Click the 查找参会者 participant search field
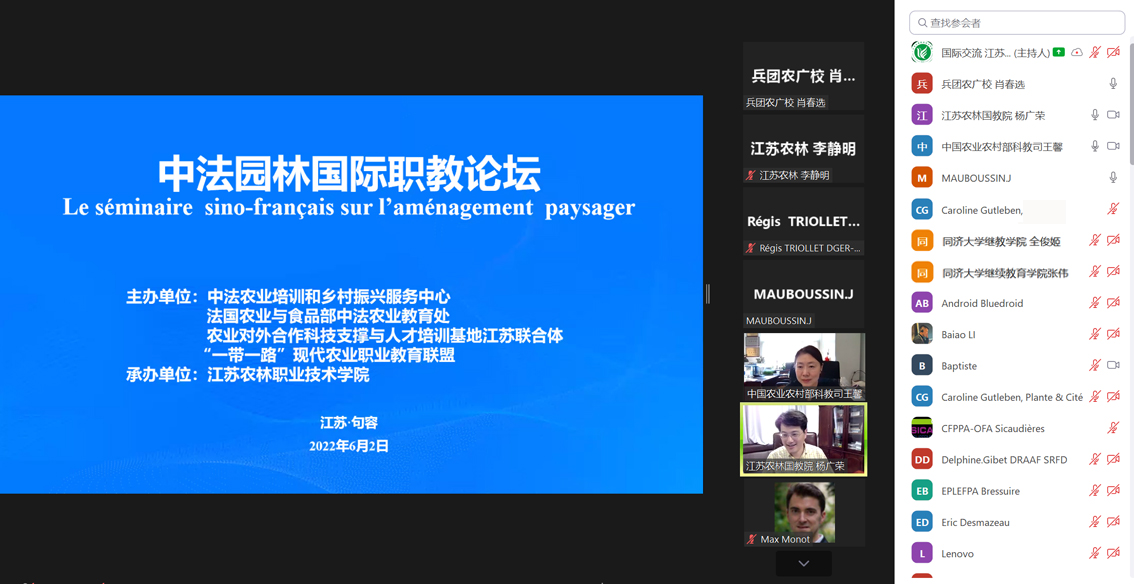This screenshot has width=1134, height=584. [x=1017, y=22]
